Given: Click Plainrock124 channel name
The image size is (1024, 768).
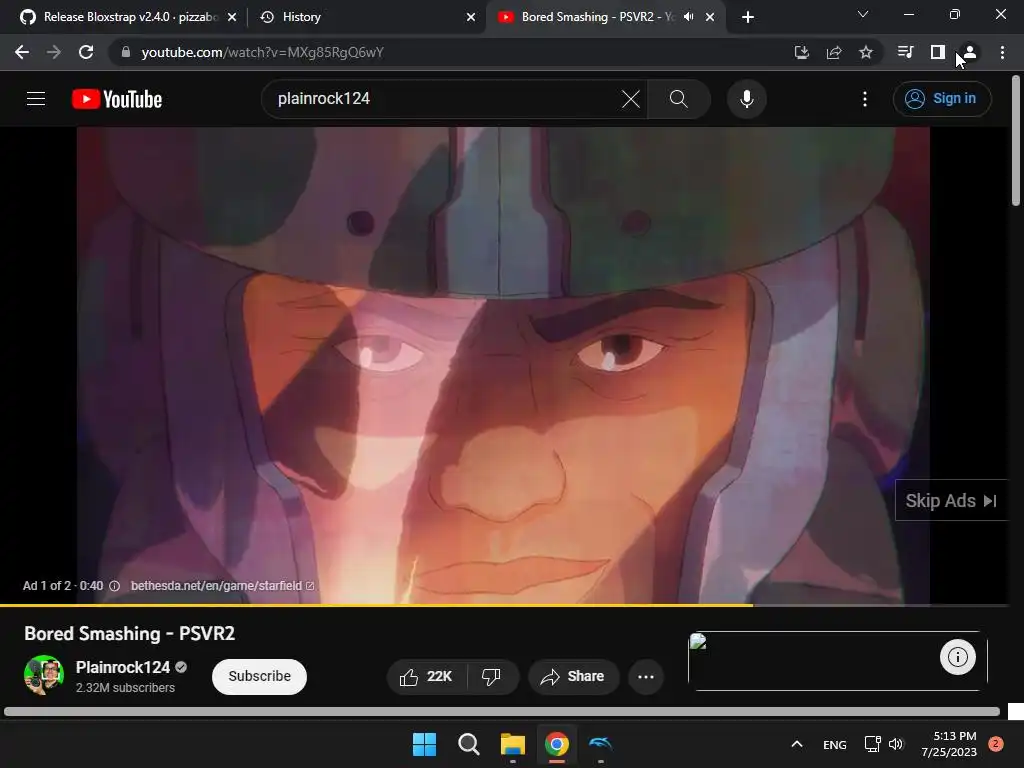Looking at the screenshot, I should click(123, 667).
